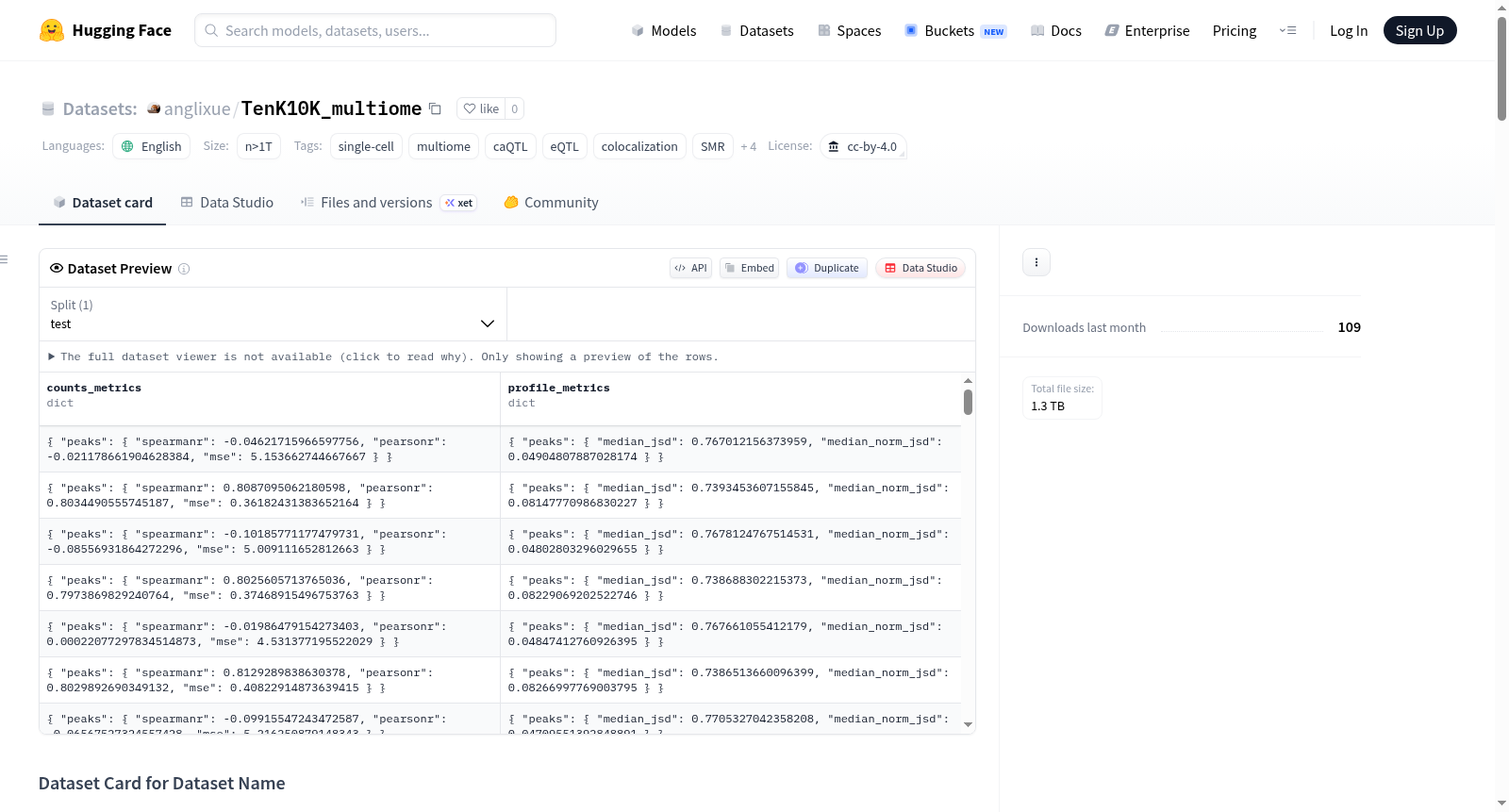The height and width of the screenshot is (812, 1509).
Task: Click the Hugging Face logo icon
Action: tap(52, 30)
